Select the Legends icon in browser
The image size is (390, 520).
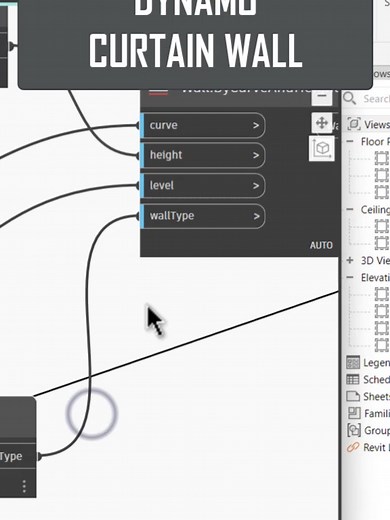coord(353,362)
